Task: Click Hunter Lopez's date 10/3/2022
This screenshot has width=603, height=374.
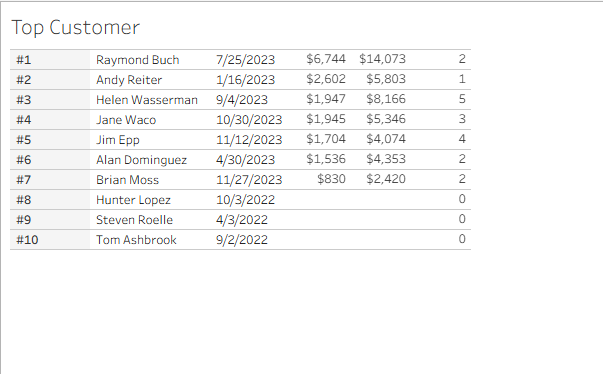Action: click(245, 200)
